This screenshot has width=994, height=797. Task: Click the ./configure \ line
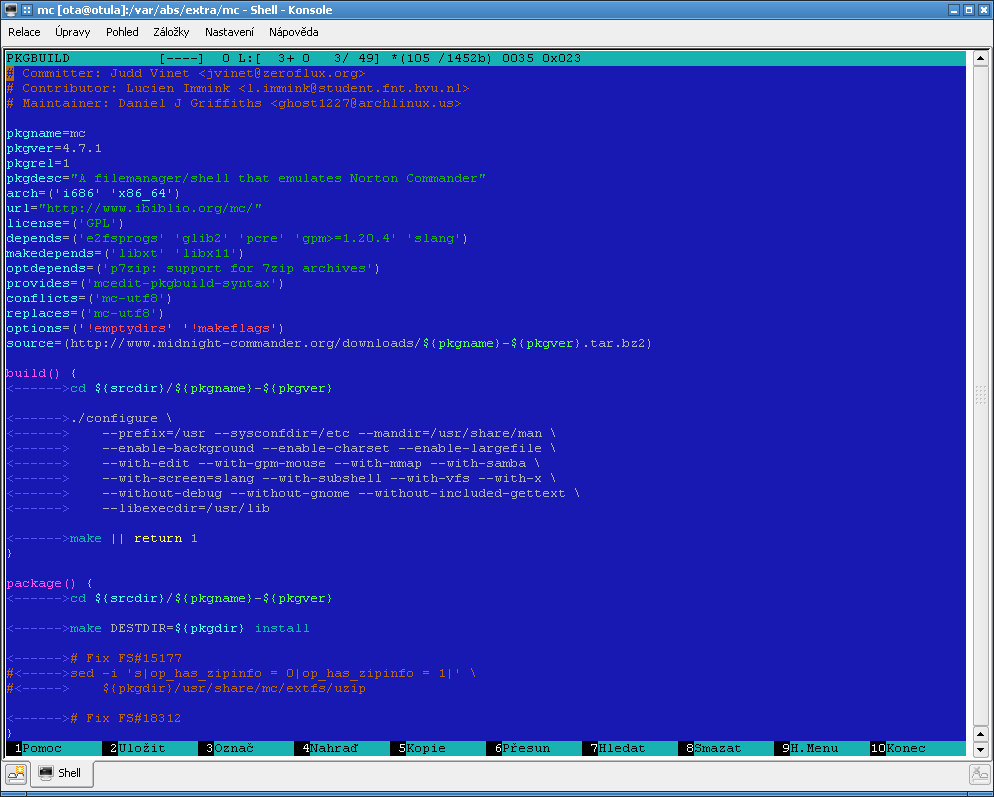pyautogui.click(x=121, y=418)
